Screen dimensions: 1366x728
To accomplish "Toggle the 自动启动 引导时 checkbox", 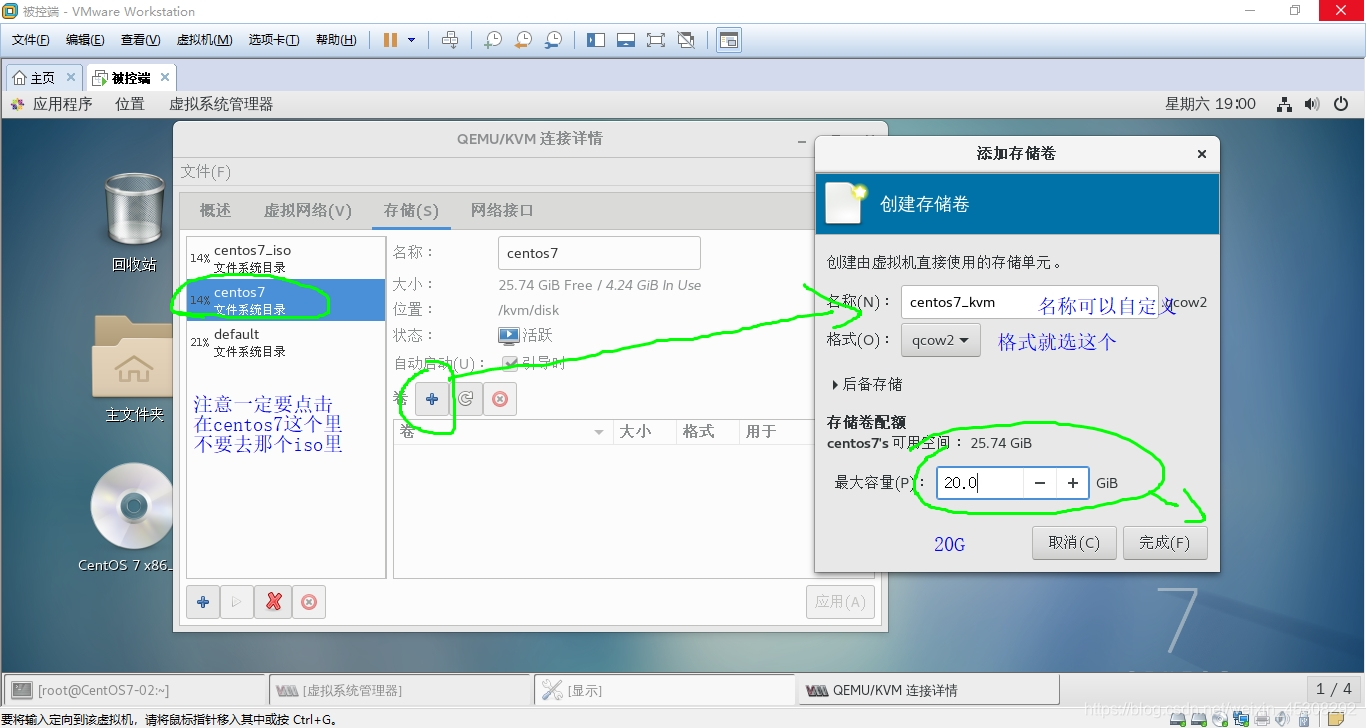I will [x=510, y=363].
